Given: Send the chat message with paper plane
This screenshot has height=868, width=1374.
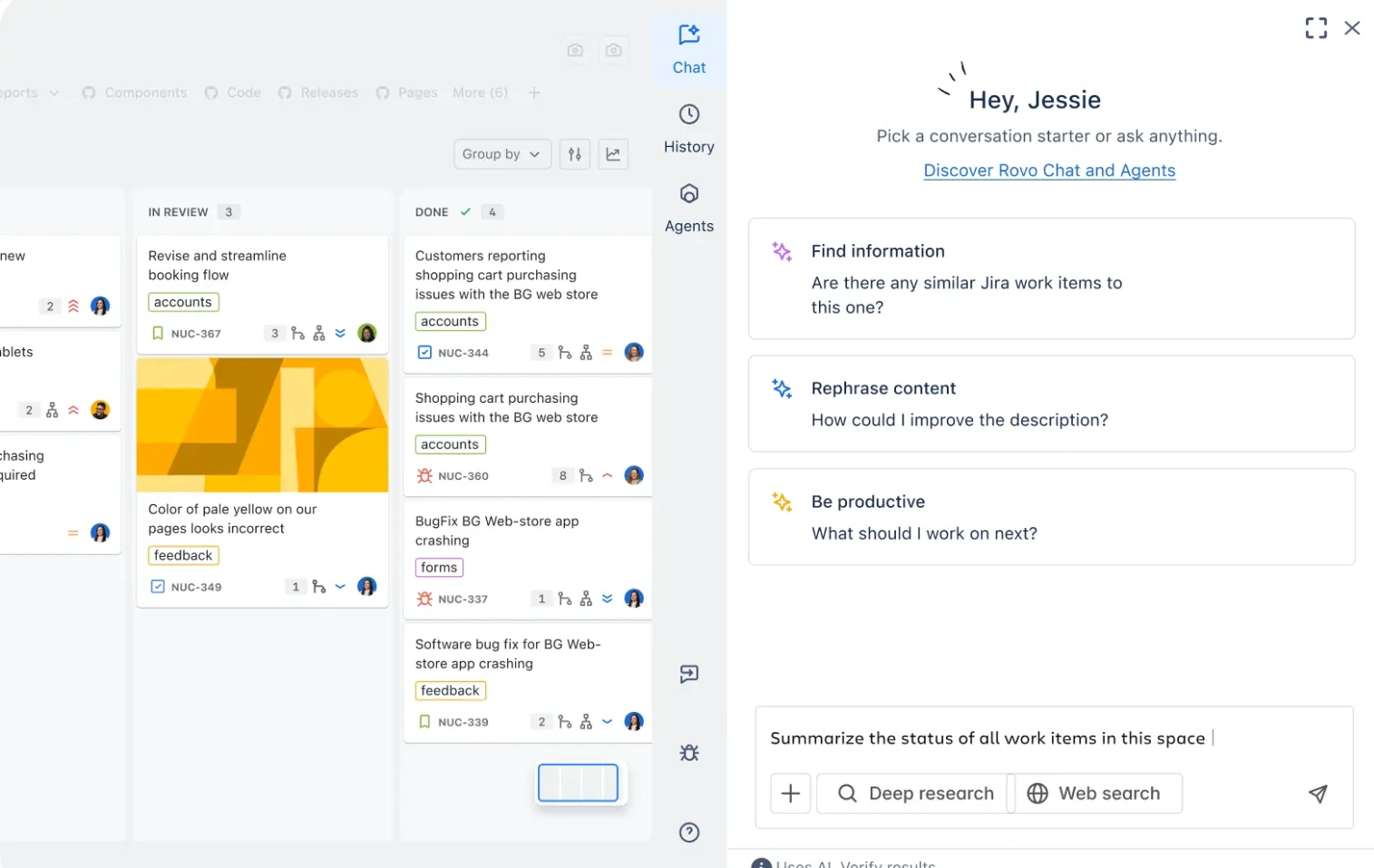Looking at the screenshot, I should tap(1317, 794).
